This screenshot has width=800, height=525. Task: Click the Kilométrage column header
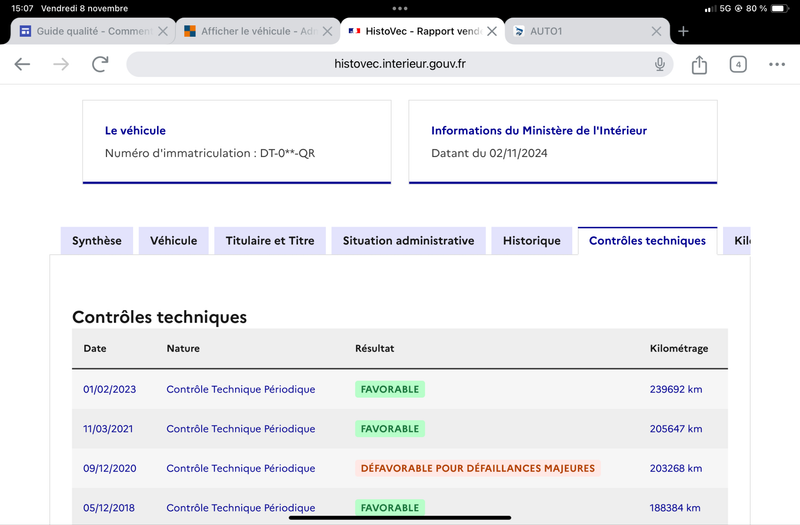click(679, 348)
